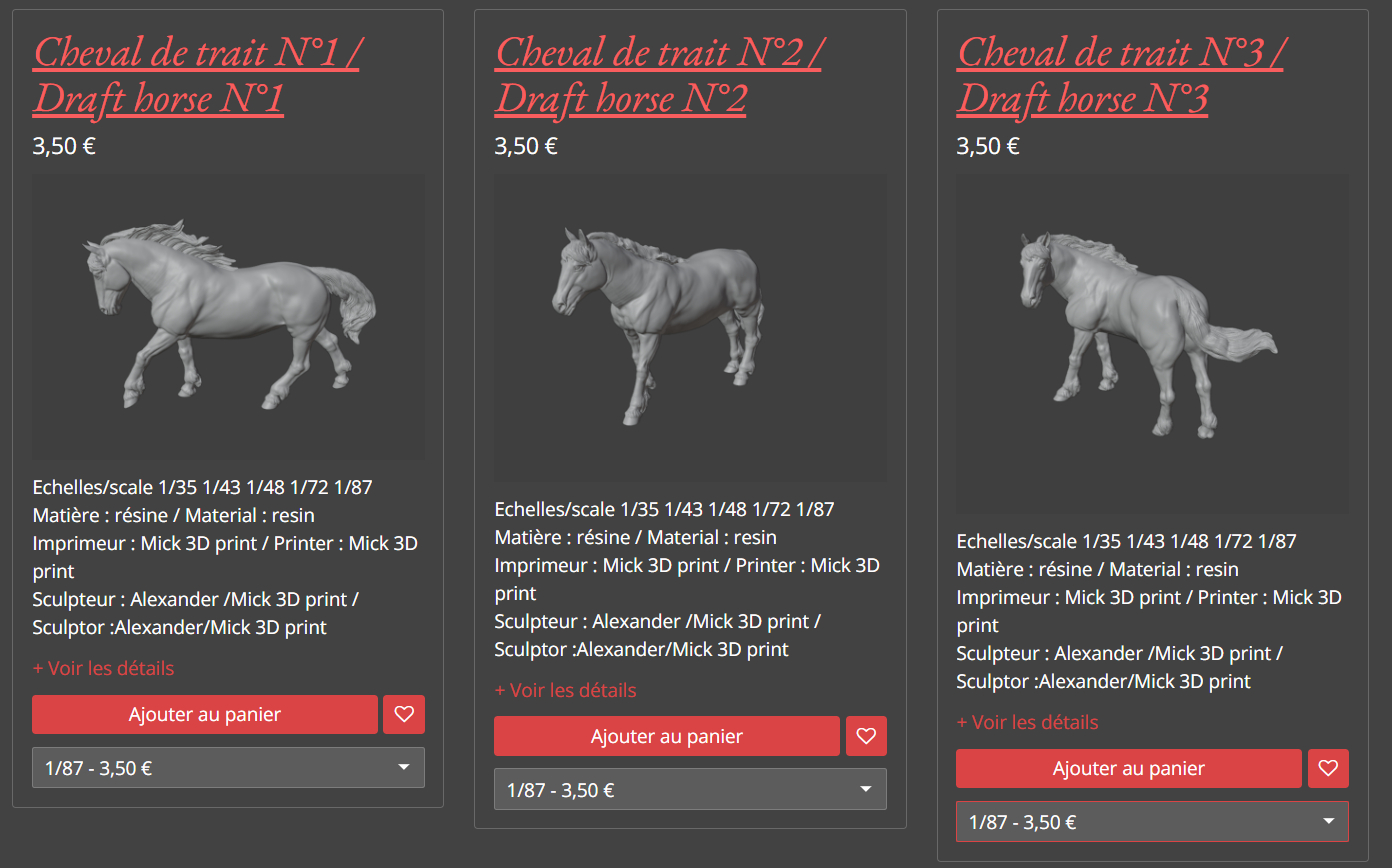
Task: Add Draft horse N°1 to wishlist heart
Action: point(404,715)
